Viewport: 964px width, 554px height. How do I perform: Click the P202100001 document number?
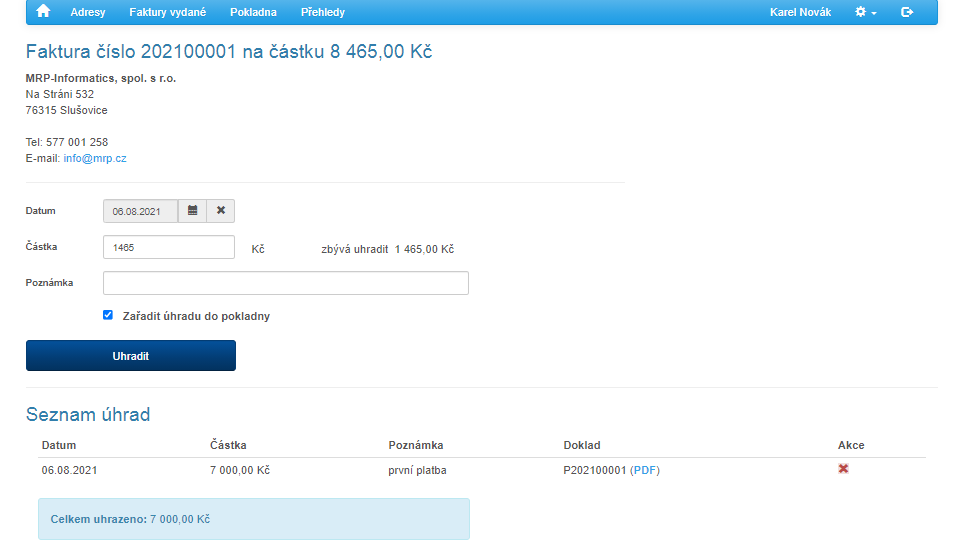[x=595, y=470]
